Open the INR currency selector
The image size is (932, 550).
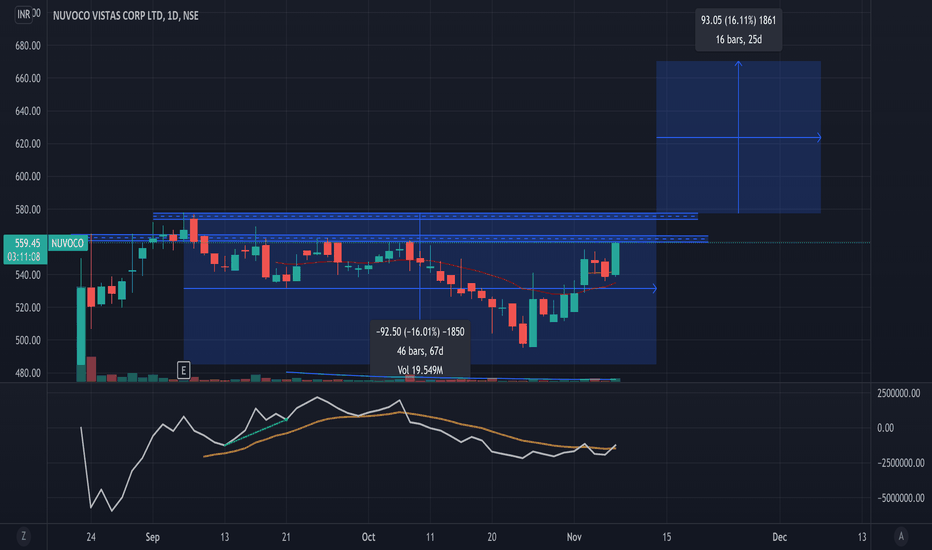coord(24,14)
